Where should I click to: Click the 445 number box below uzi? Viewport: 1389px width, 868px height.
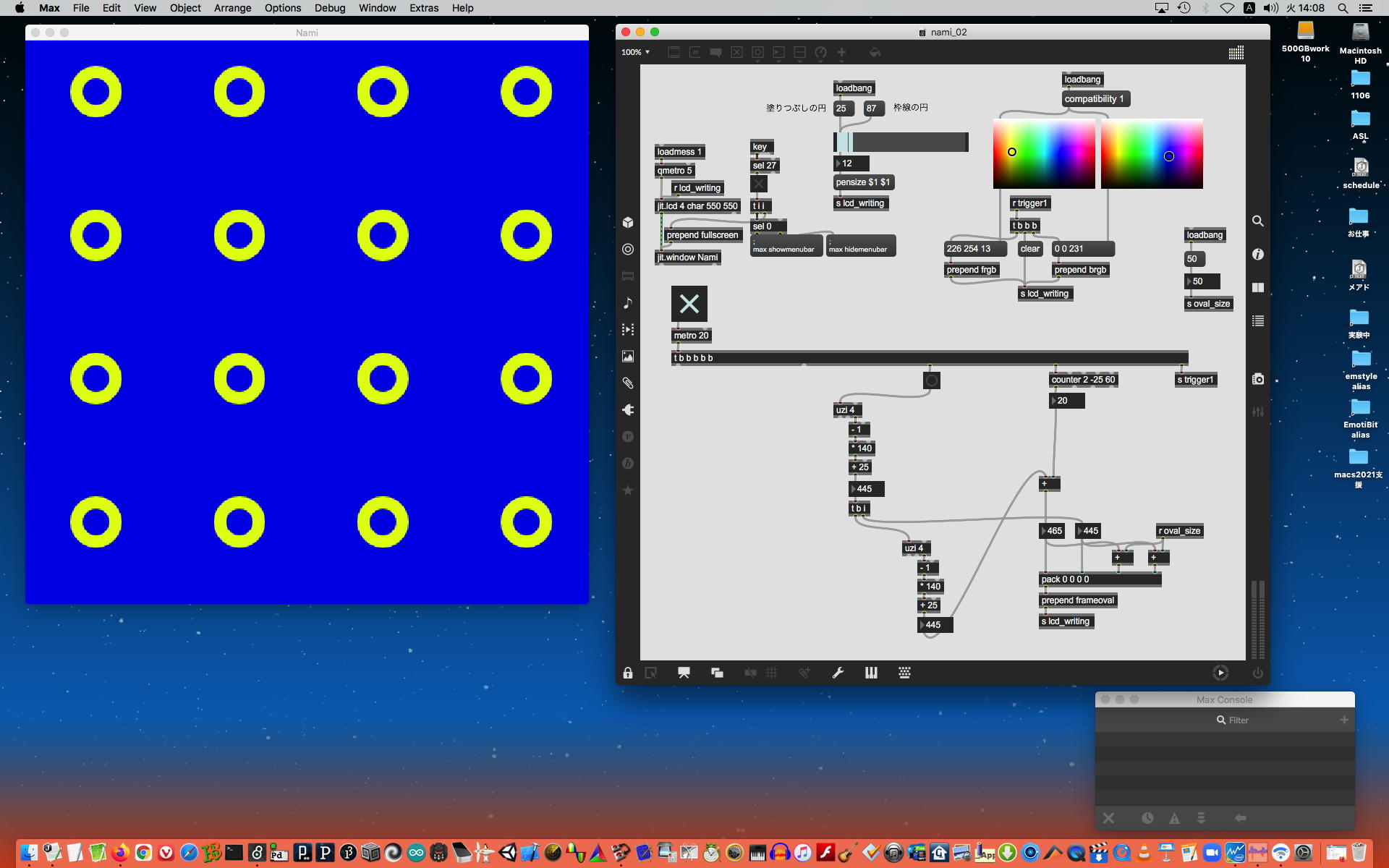pyautogui.click(x=867, y=489)
